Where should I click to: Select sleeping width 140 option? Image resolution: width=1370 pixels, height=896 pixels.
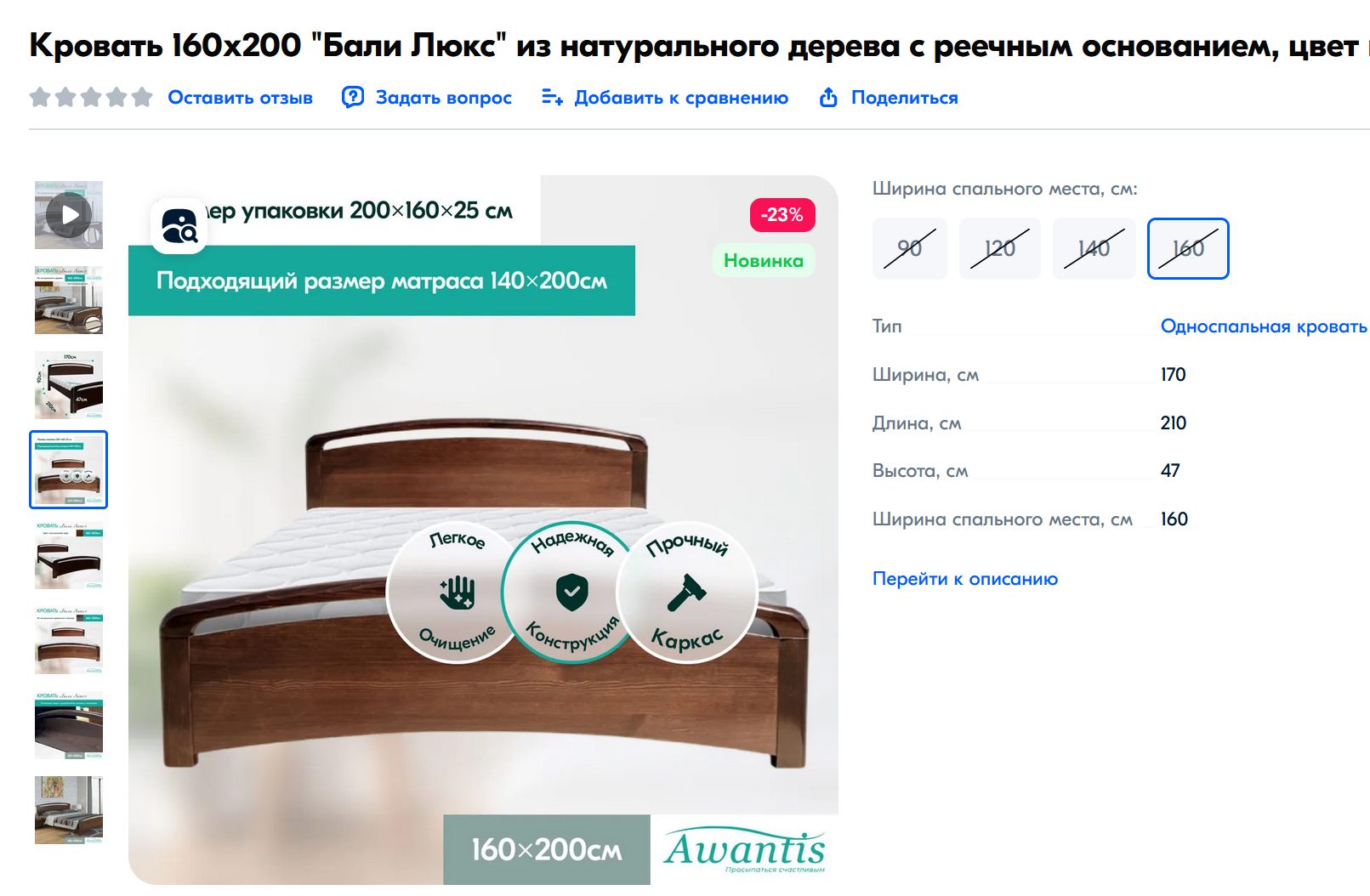click(1094, 248)
